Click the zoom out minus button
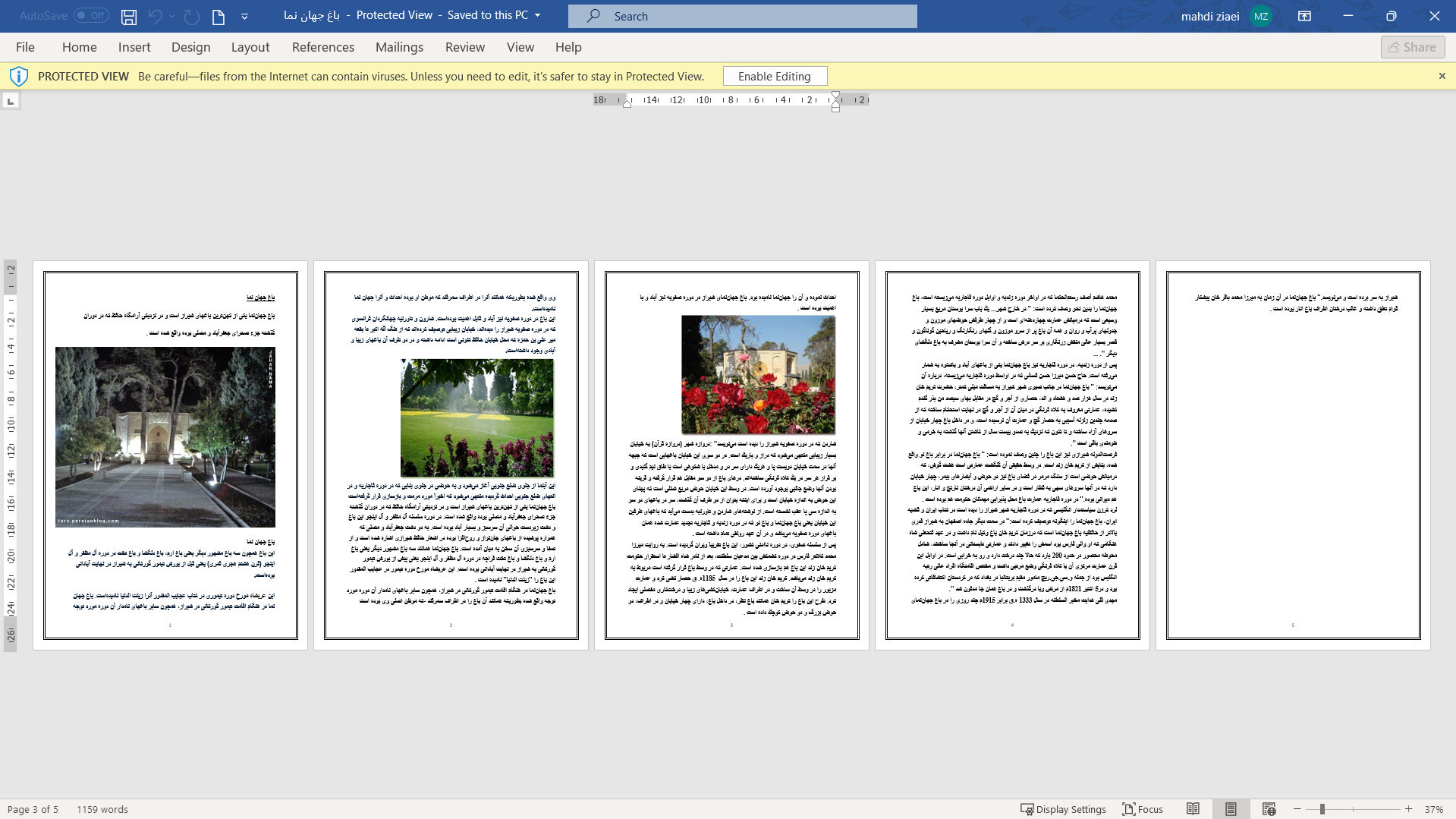Screen dimensions: 1456x819 pos(1297,809)
